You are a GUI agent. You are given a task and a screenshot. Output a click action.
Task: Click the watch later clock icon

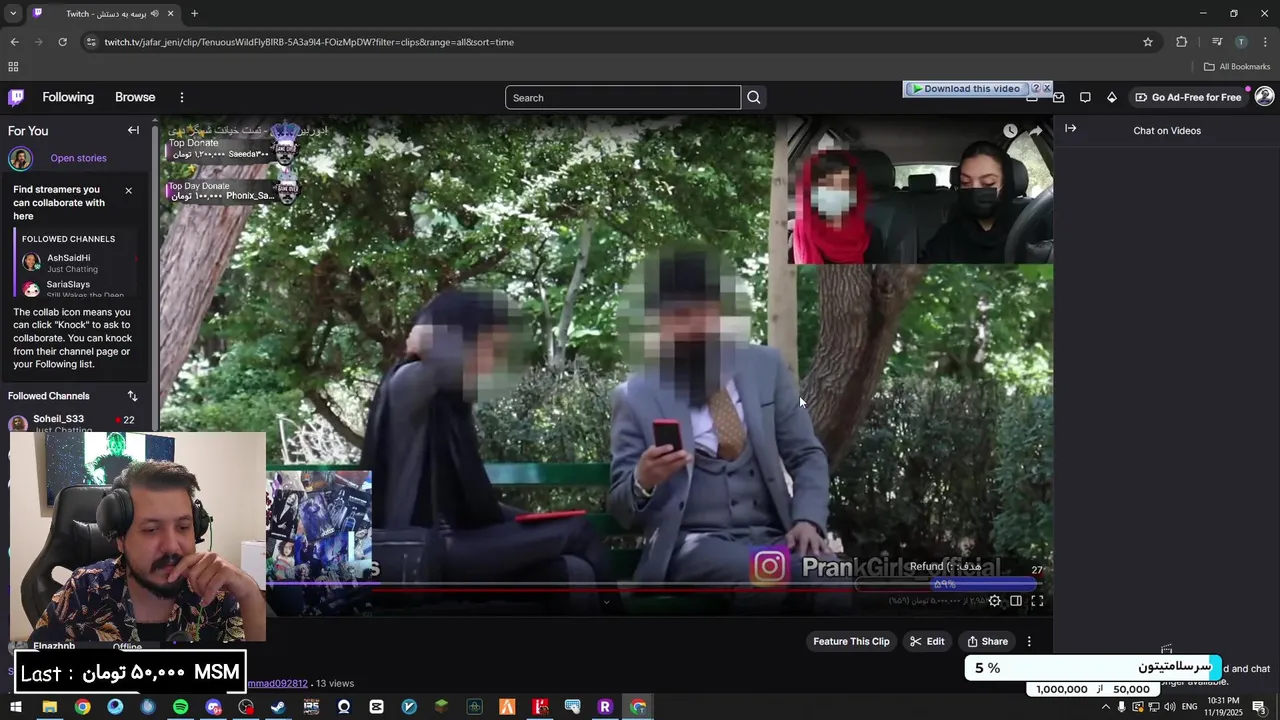pos(1010,131)
